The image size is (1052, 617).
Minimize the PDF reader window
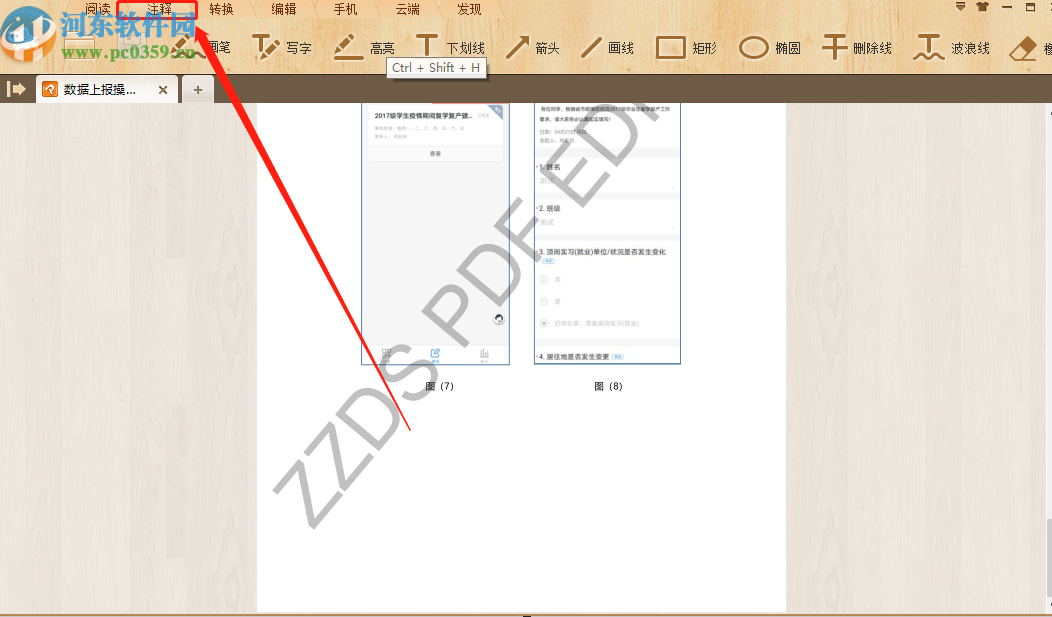point(1007,7)
